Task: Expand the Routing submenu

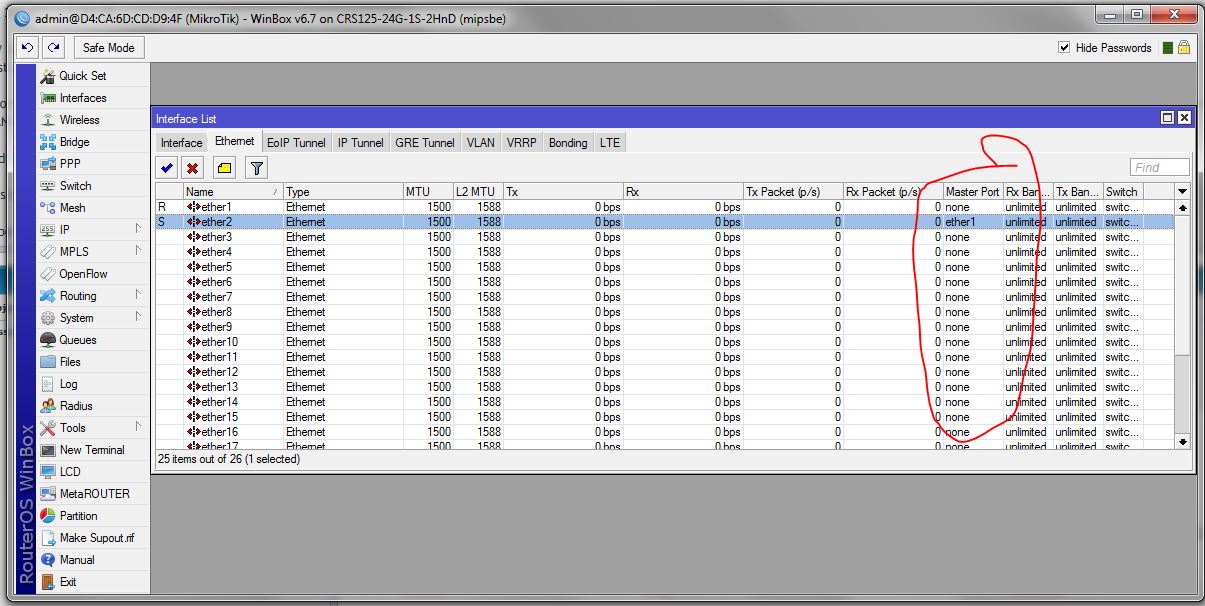Action: tap(93, 296)
